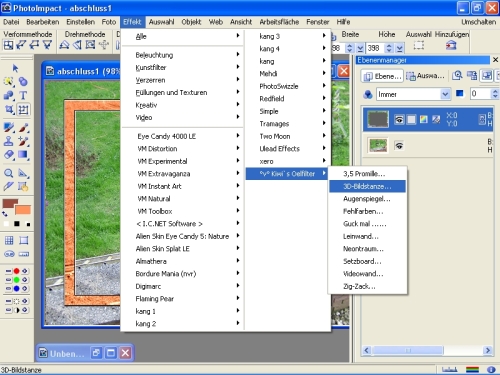Expand the xero submenu
This screenshot has height=375, width=500.
coord(287,161)
